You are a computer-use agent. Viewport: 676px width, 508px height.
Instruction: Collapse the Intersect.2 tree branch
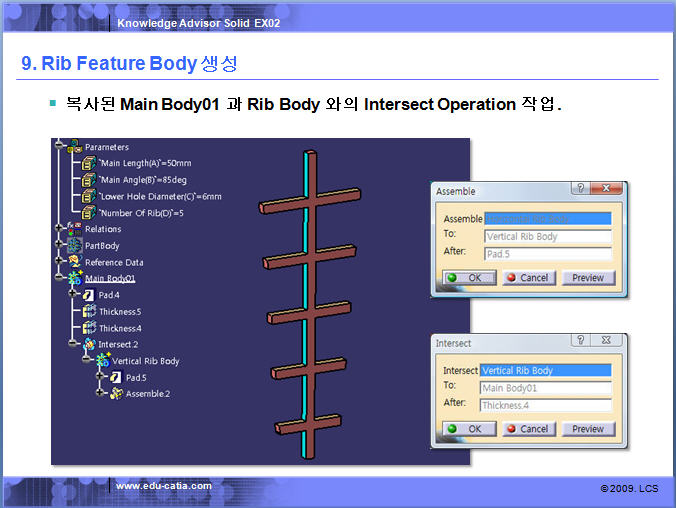[x=73, y=344]
